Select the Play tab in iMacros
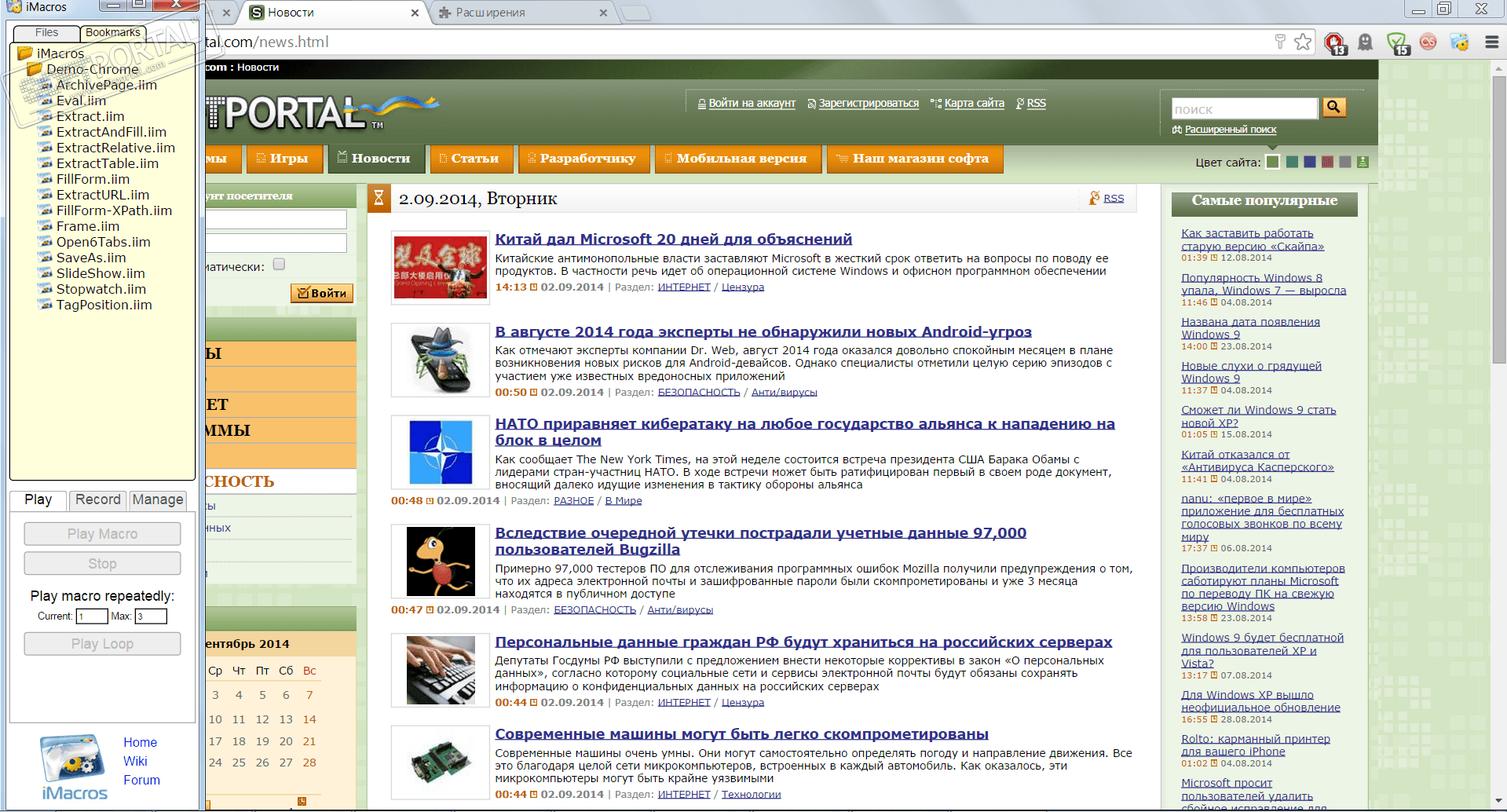 coord(38,499)
